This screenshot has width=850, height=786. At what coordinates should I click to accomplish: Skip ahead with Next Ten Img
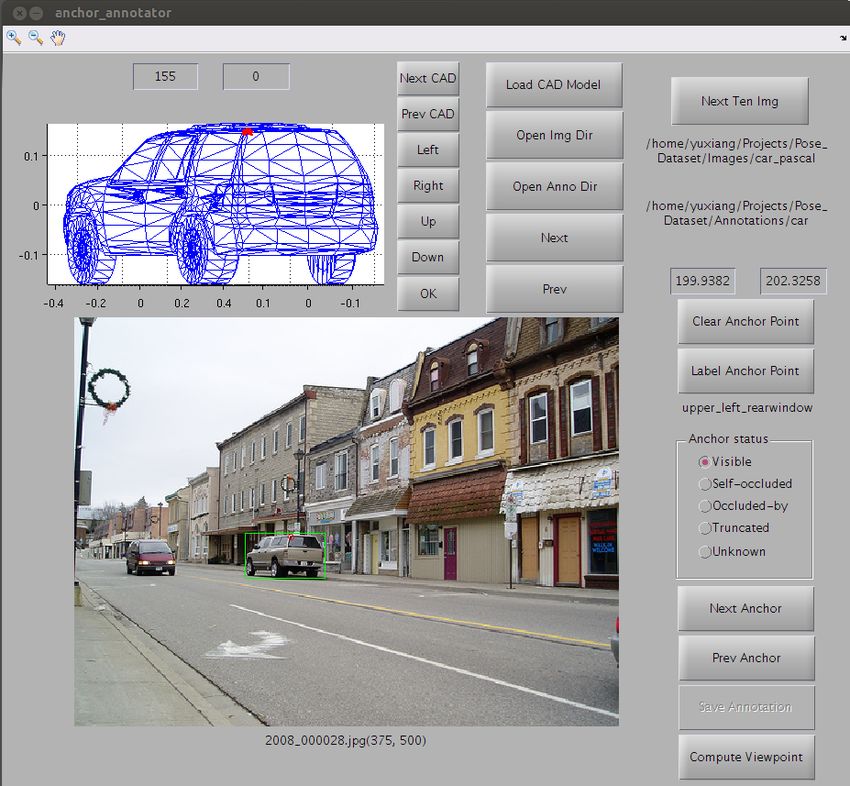coord(739,101)
